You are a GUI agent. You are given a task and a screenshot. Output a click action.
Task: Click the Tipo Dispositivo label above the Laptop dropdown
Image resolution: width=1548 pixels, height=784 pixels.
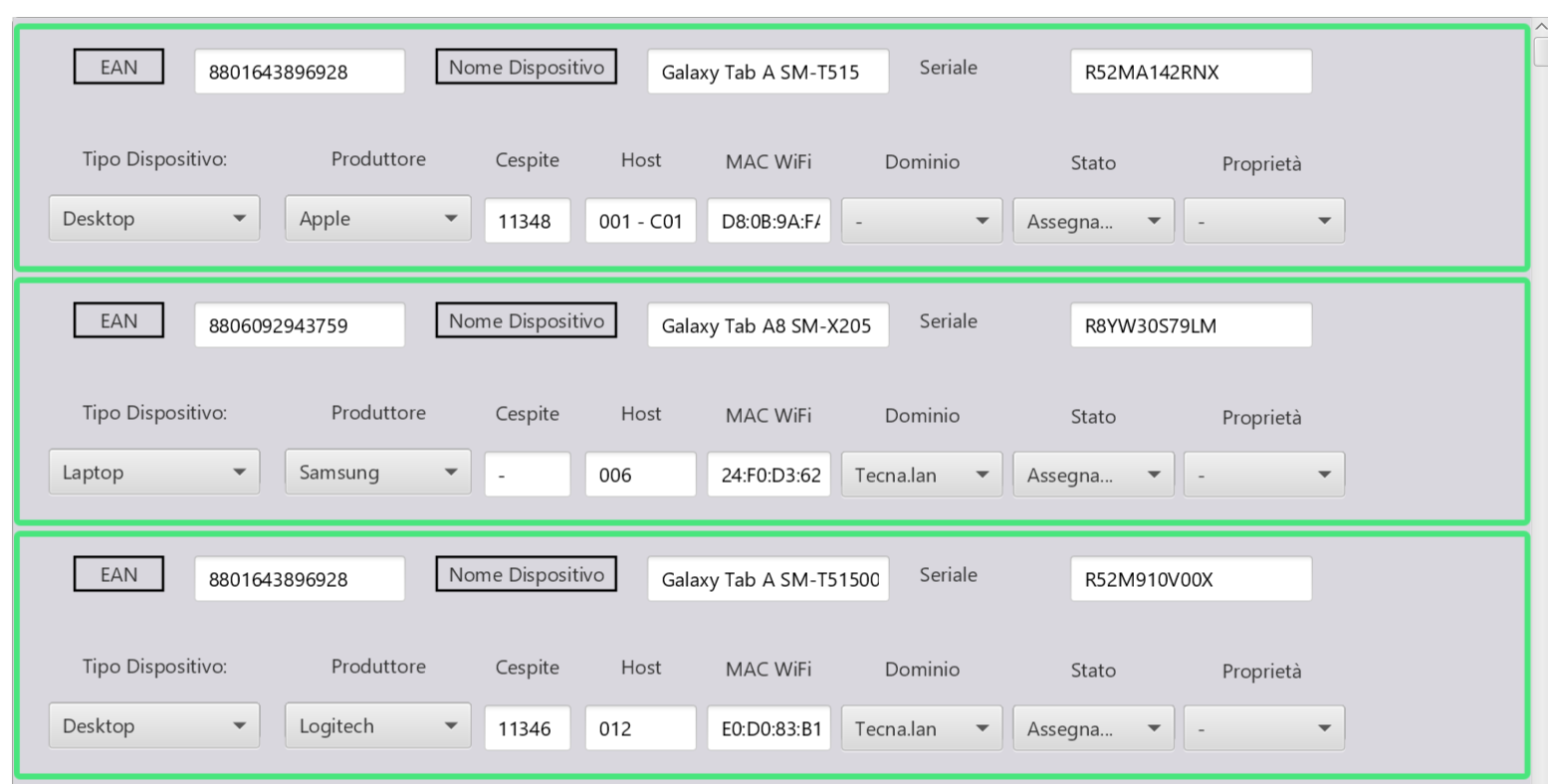click(154, 413)
